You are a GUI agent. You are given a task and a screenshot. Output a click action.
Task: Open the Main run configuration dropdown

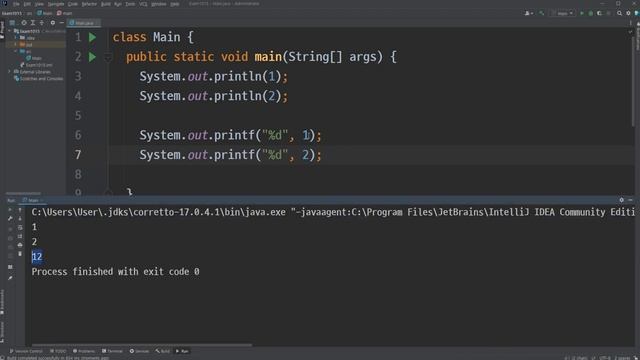click(x=562, y=13)
